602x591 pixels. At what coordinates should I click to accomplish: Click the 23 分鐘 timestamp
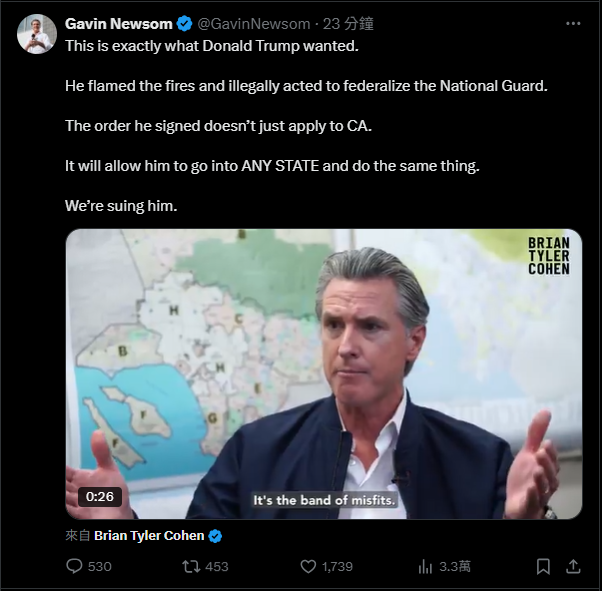click(349, 24)
